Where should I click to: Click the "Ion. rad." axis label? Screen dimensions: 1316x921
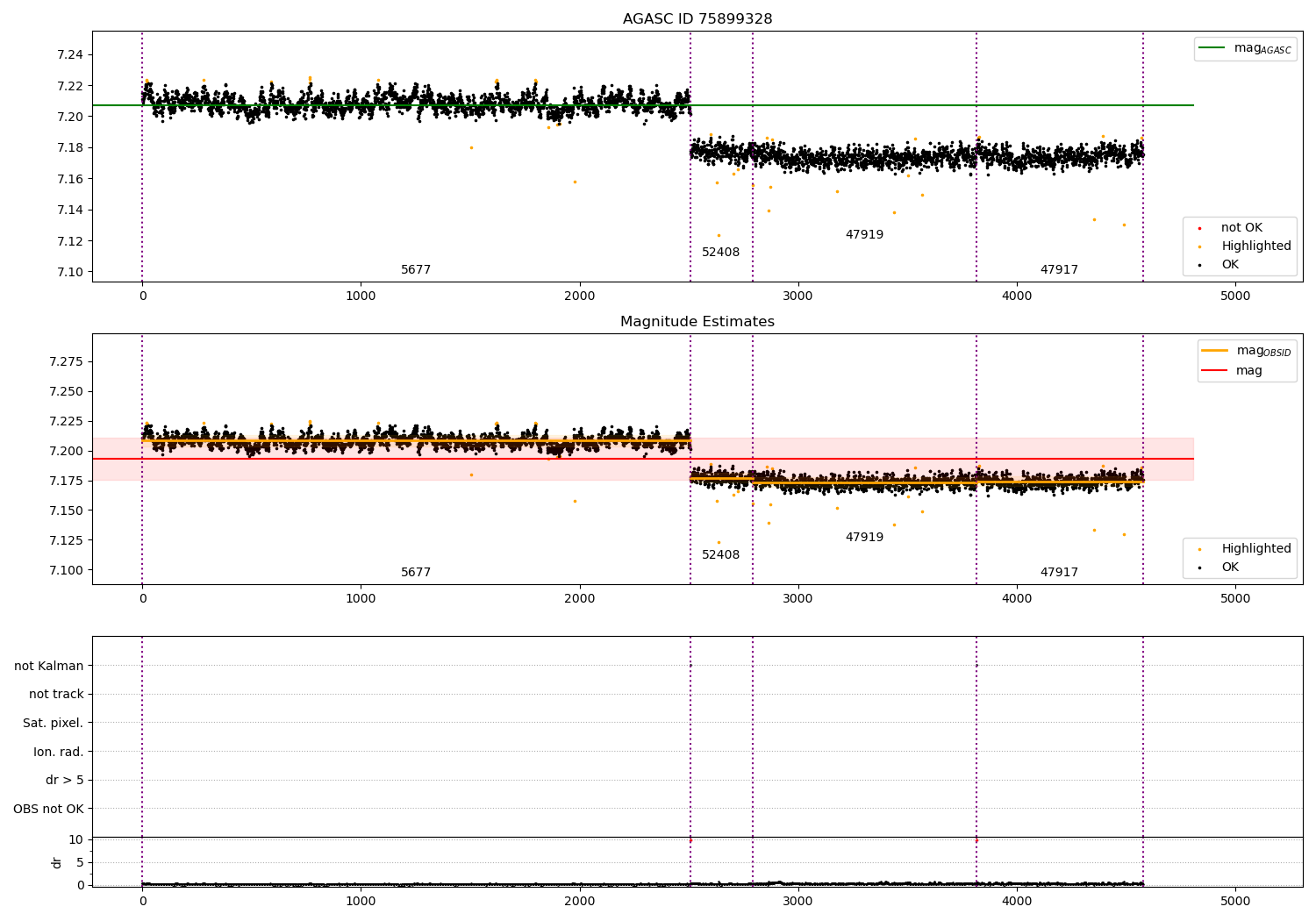59,752
